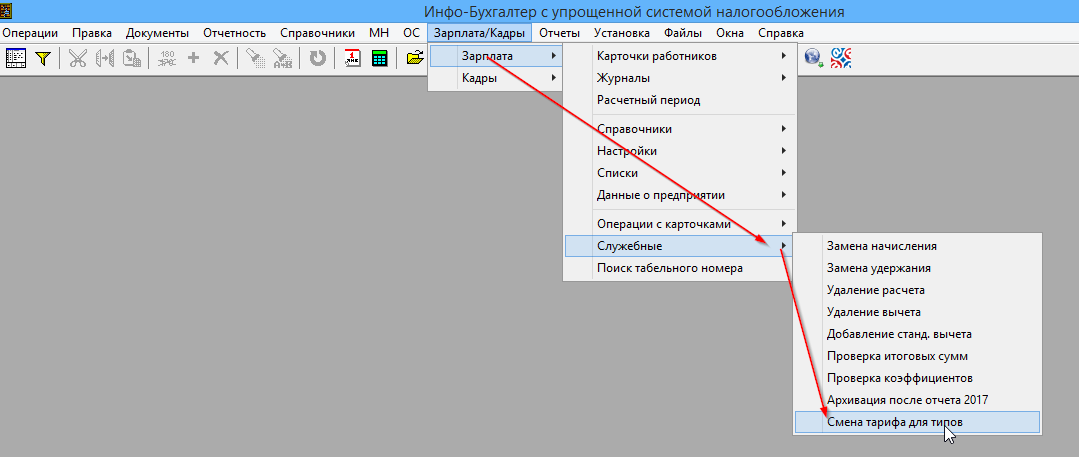Click the Зарплата/Кадры menu
The image size is (1079, 457).
click(480, 33)
